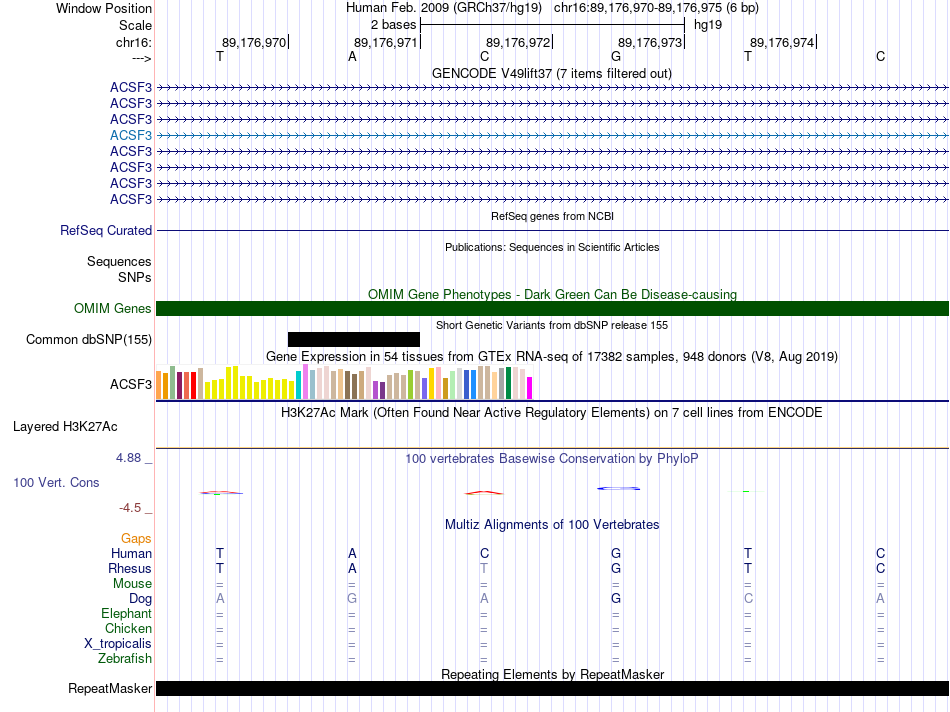This screenshot has width=950, height=712.
Task: Click the '2 bases' scale bar
Action: (x=552, y=25)
